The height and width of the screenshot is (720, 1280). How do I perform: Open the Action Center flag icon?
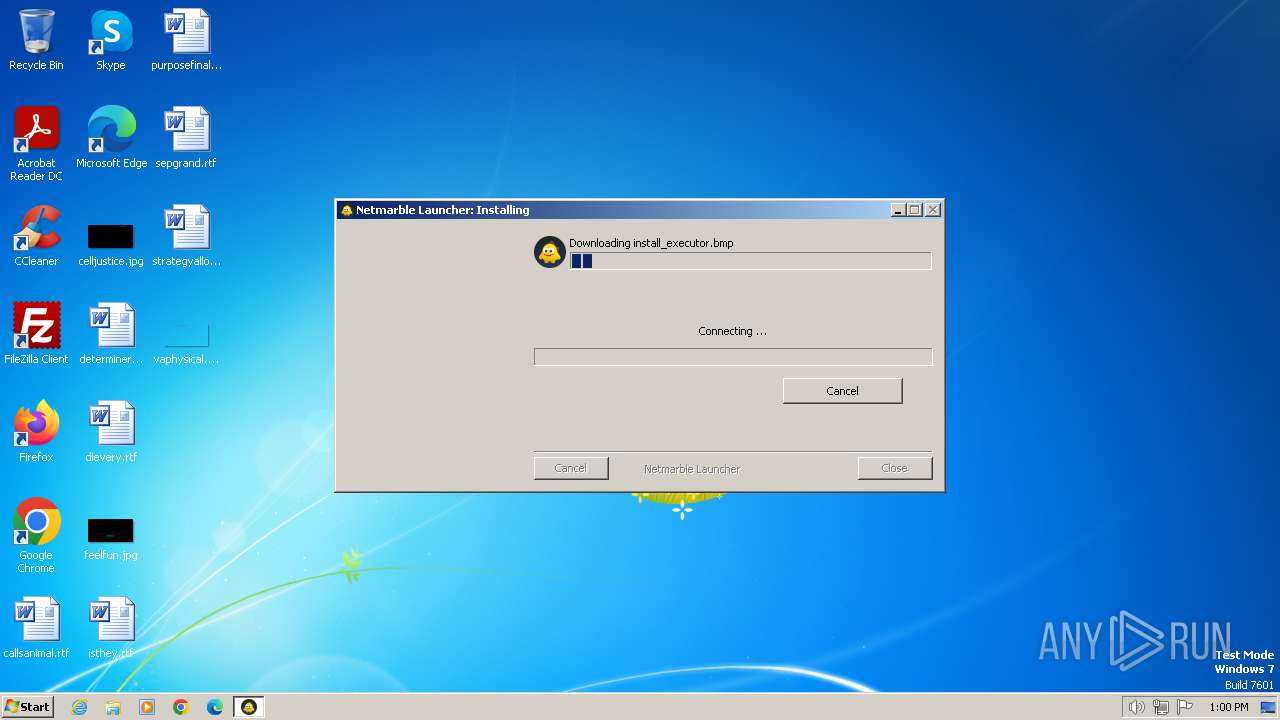[1185, 707]
